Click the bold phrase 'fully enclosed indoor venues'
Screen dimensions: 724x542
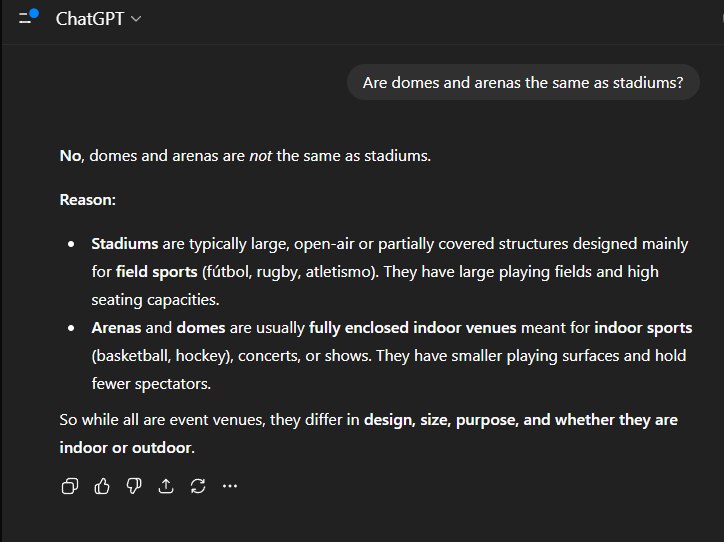pyautogui.click(x=412, y=328)
